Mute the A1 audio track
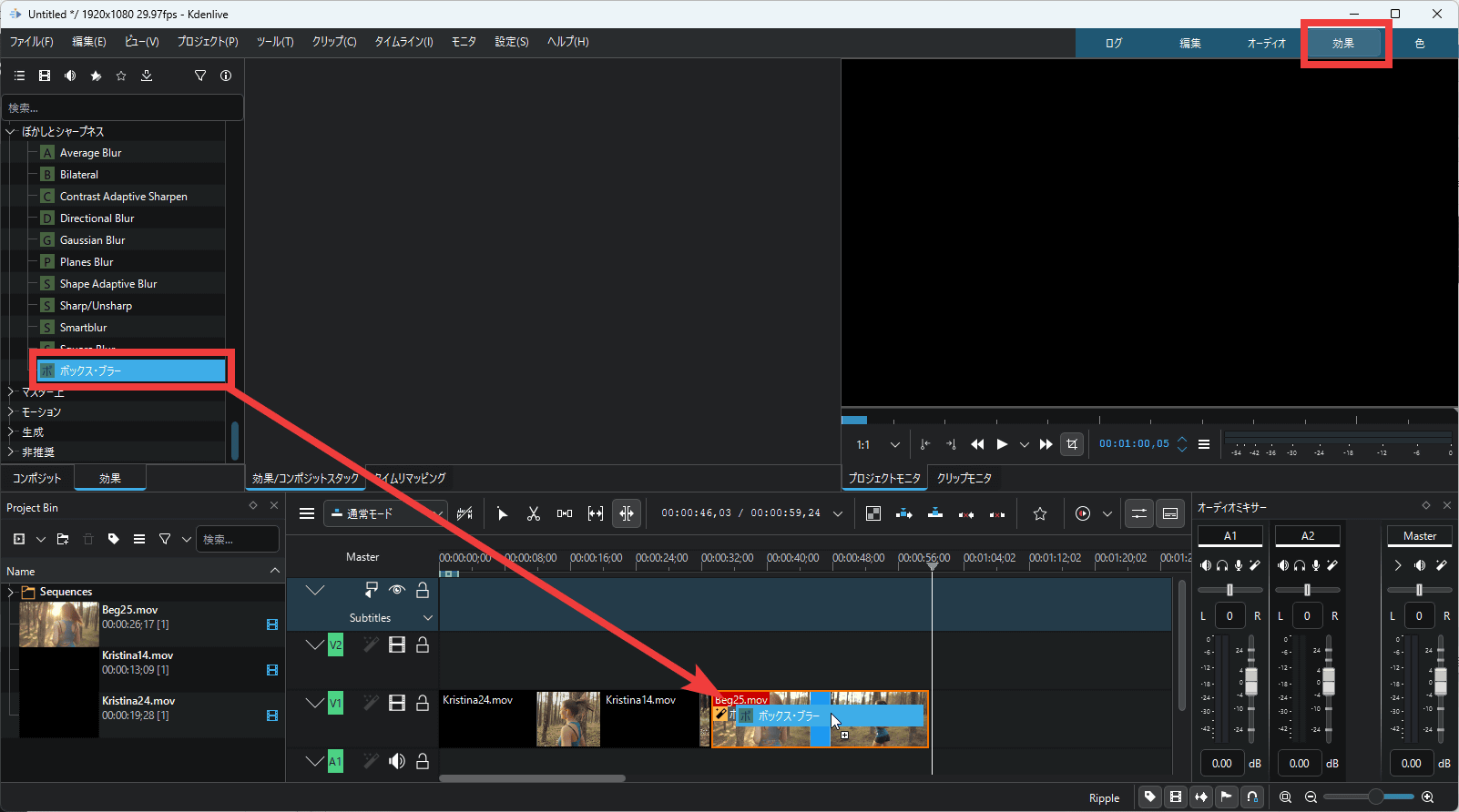 click(x=397, y=761)
